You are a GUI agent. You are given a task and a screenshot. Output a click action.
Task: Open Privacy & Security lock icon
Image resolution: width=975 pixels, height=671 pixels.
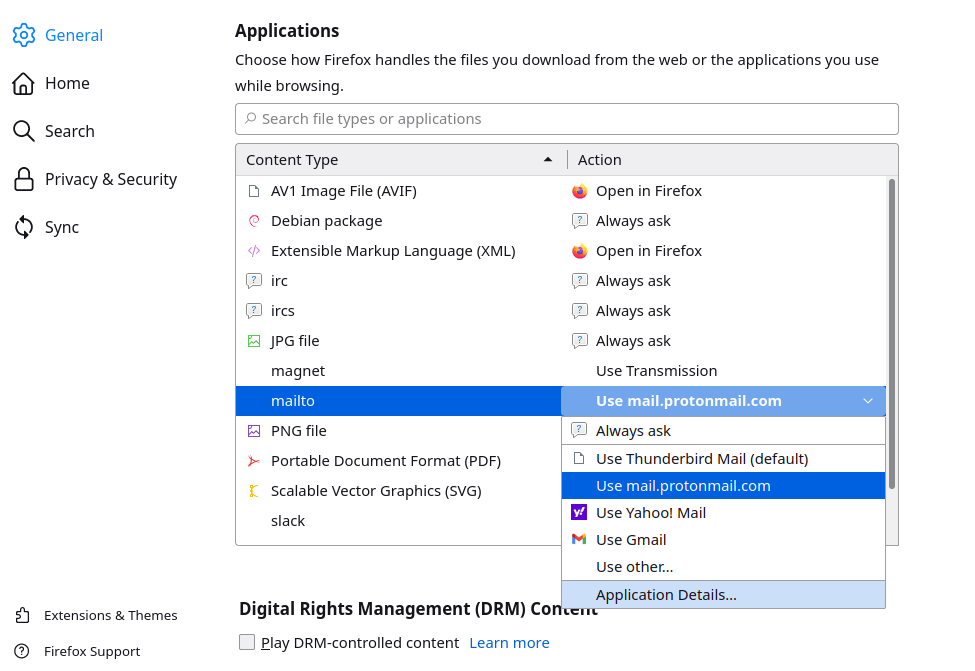24,179
